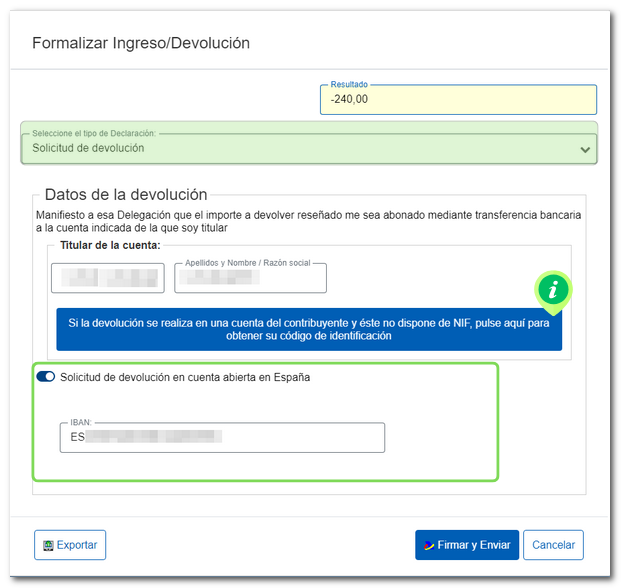This screenshot has width=621, height=588.
Task: Open the 'Solicitud de devolución' combo box
Action: pos(300,148)
